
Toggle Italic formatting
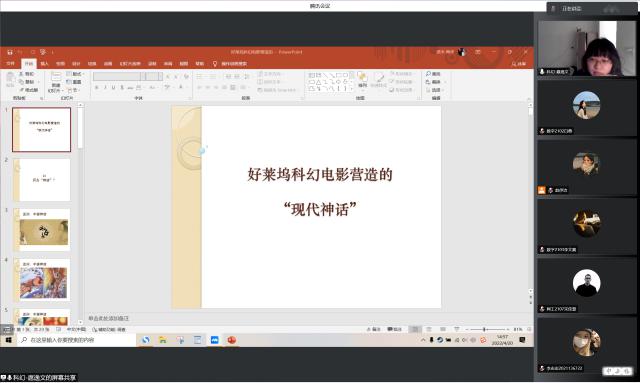point(105,87)
